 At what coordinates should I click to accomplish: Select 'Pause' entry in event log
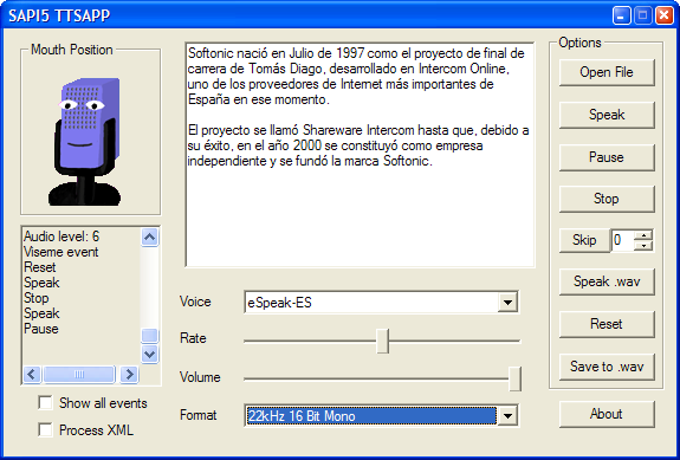click(41, 329)
